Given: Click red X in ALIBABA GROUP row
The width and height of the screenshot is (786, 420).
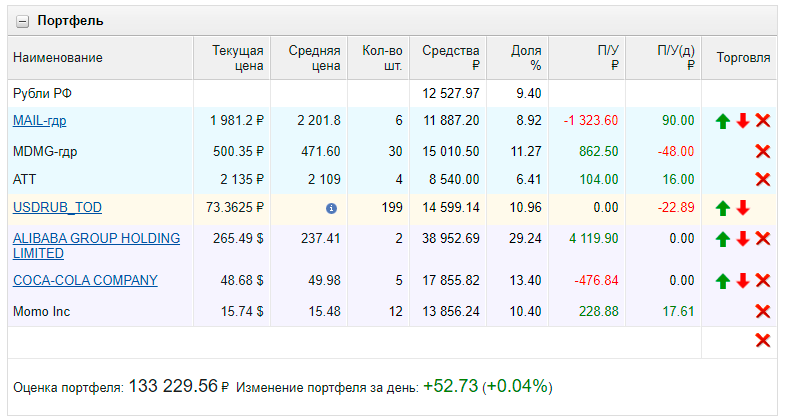Looking at the screenshot, I should (762, 239).
